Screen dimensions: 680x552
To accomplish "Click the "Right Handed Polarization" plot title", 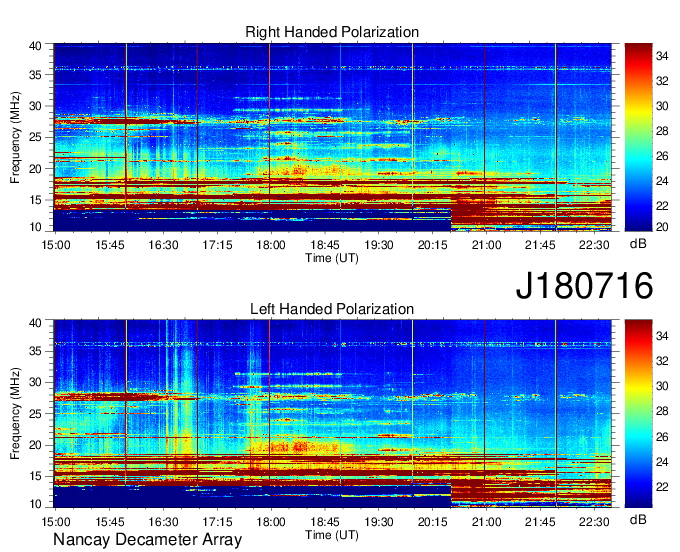I will coord(332,32).
